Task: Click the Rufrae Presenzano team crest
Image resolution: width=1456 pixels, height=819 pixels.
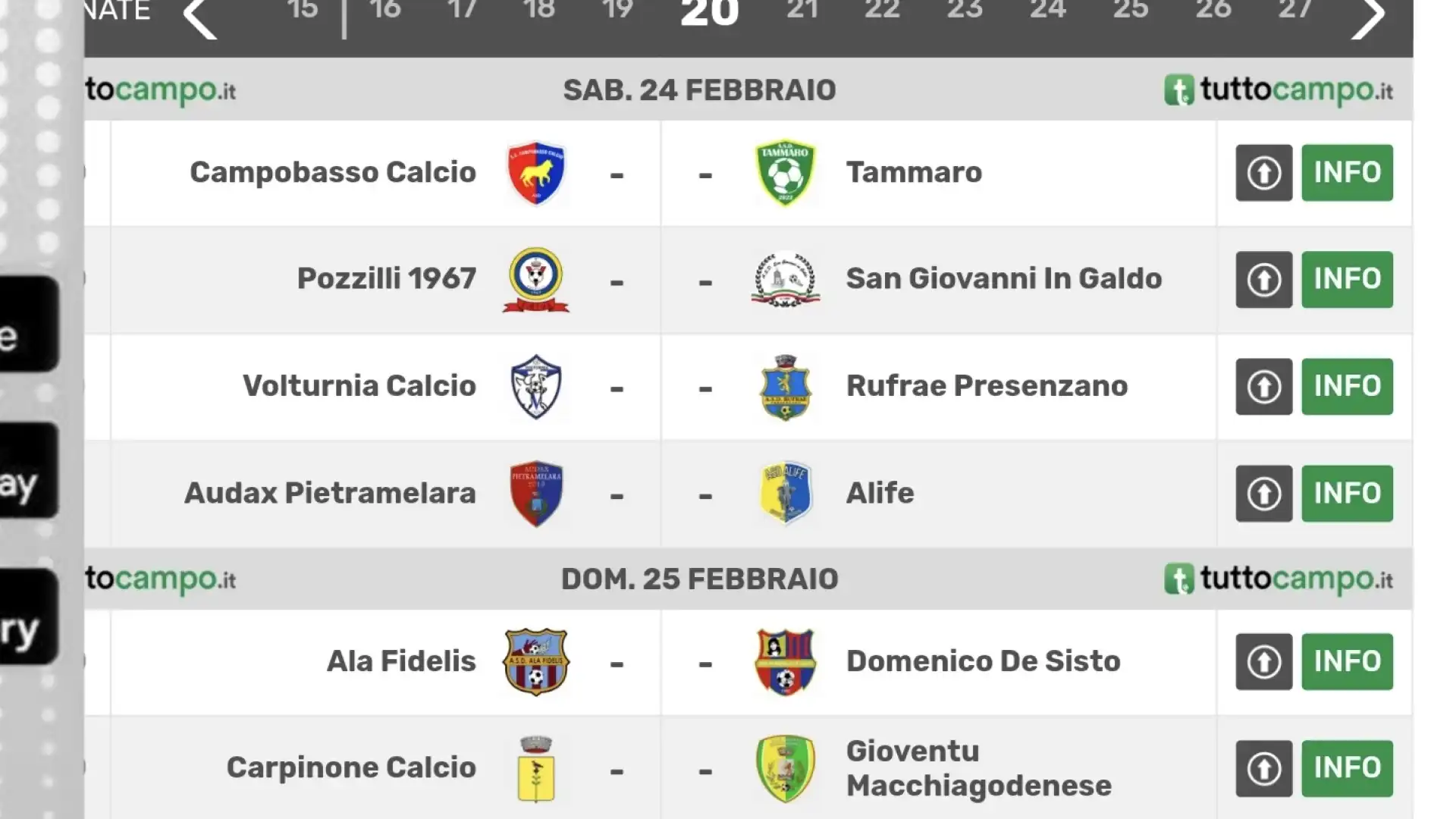Action: click(x=786, y=388)
